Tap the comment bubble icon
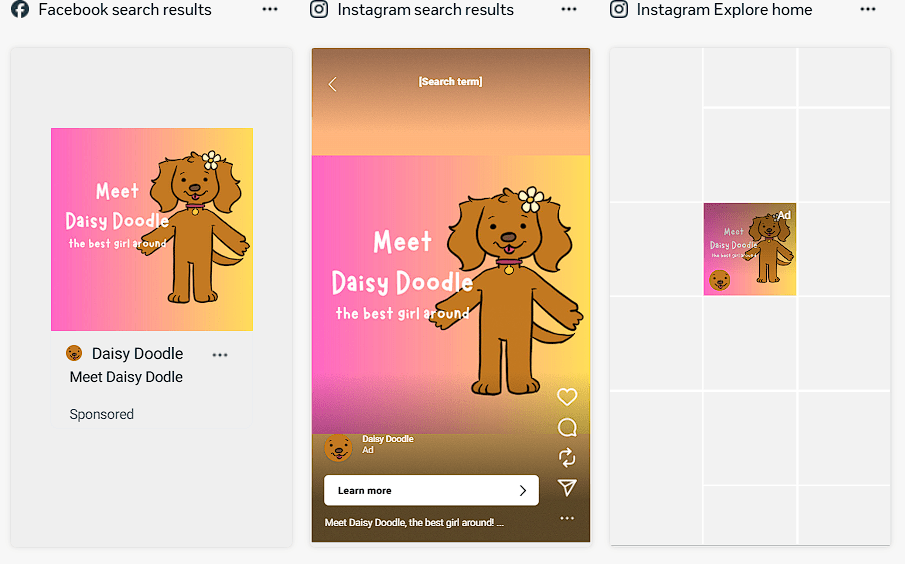Screen dimensions: 905x564 (x=567, y=427)
